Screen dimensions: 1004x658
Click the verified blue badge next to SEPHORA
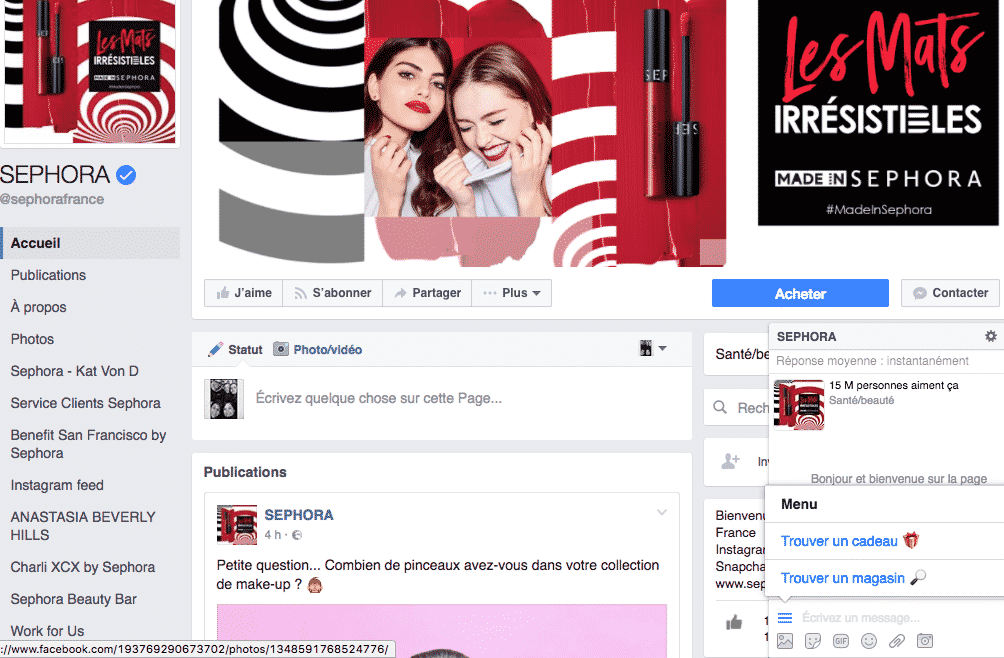point(126,175)
